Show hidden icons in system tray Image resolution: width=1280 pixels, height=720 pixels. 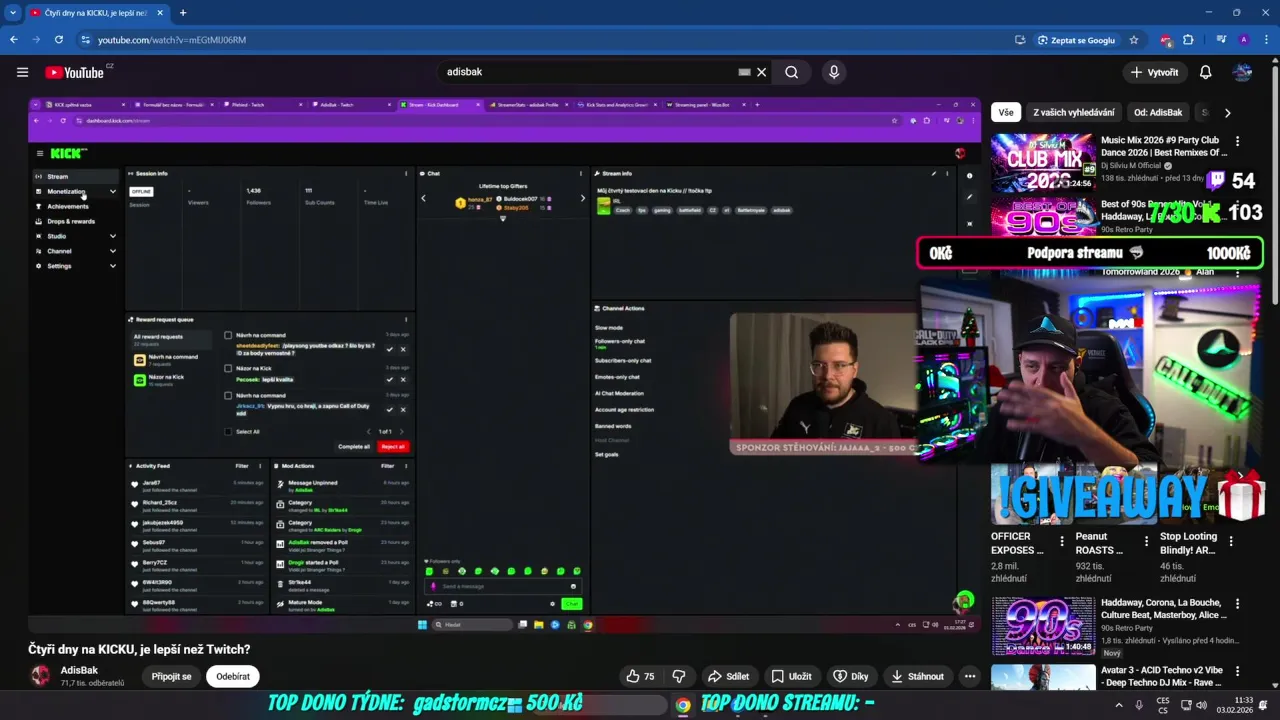coord(1119,704)
